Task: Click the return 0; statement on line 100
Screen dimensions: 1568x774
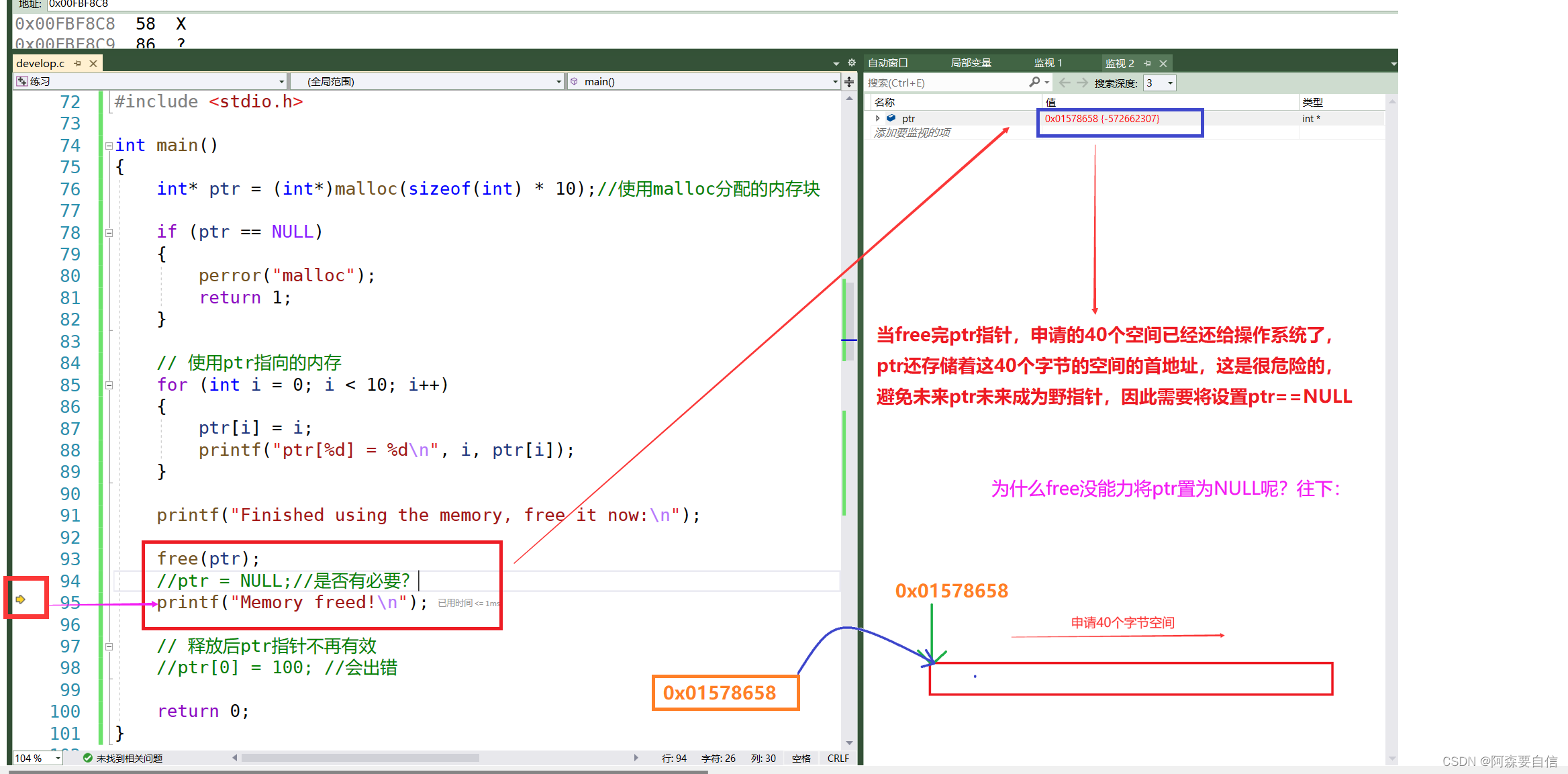Action: (x=203, y=712)
